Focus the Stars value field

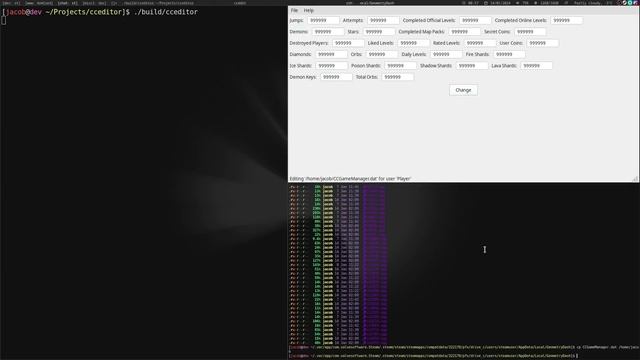tap(379, 32)
